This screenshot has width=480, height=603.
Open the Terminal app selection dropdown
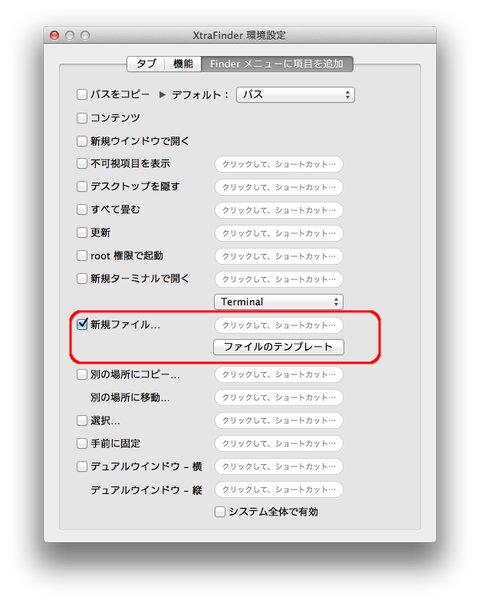279,302
